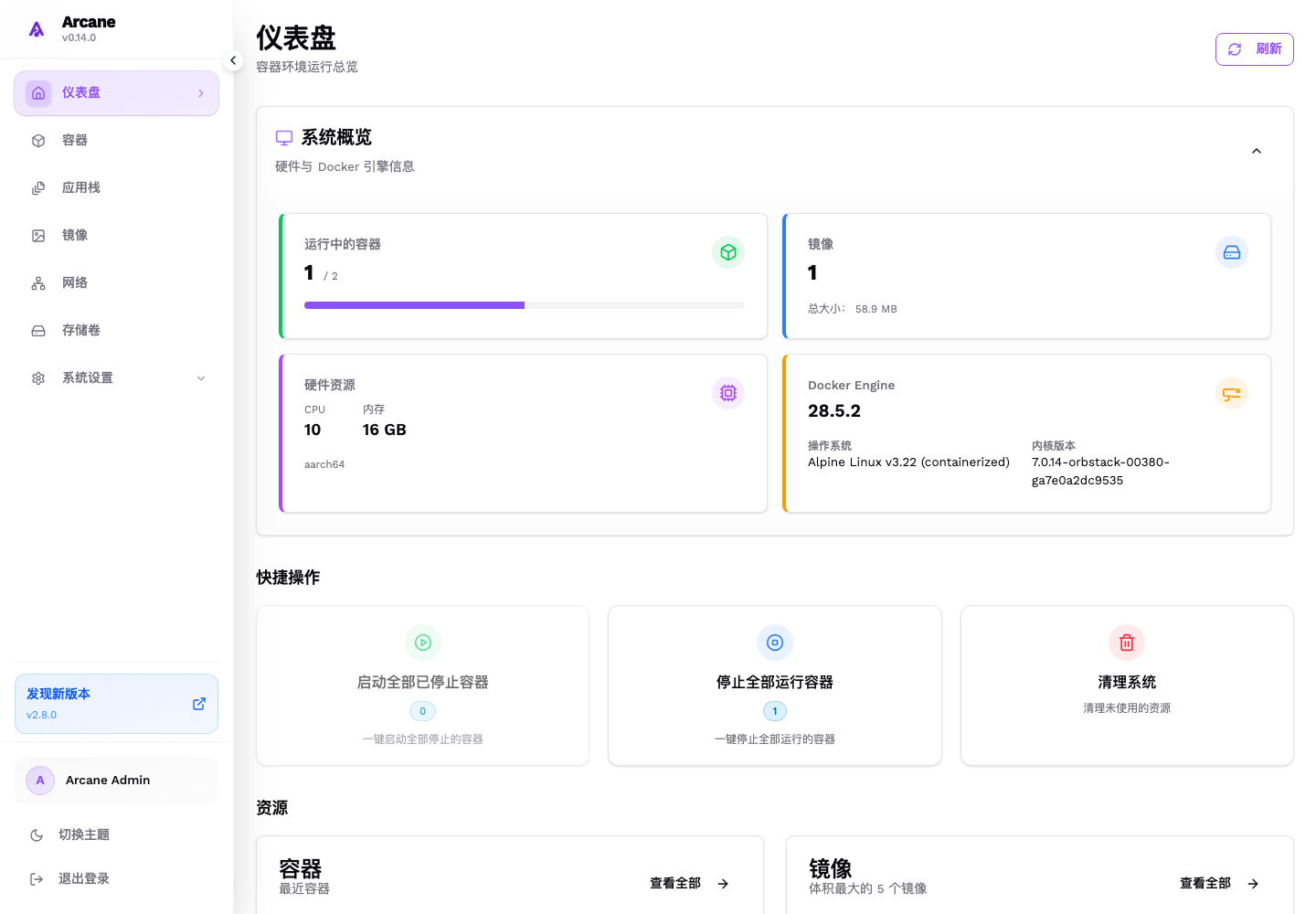Open the 发现新版本 v2.8.0 link
This screenshot has height=914, width=1316.
point(116,704)
